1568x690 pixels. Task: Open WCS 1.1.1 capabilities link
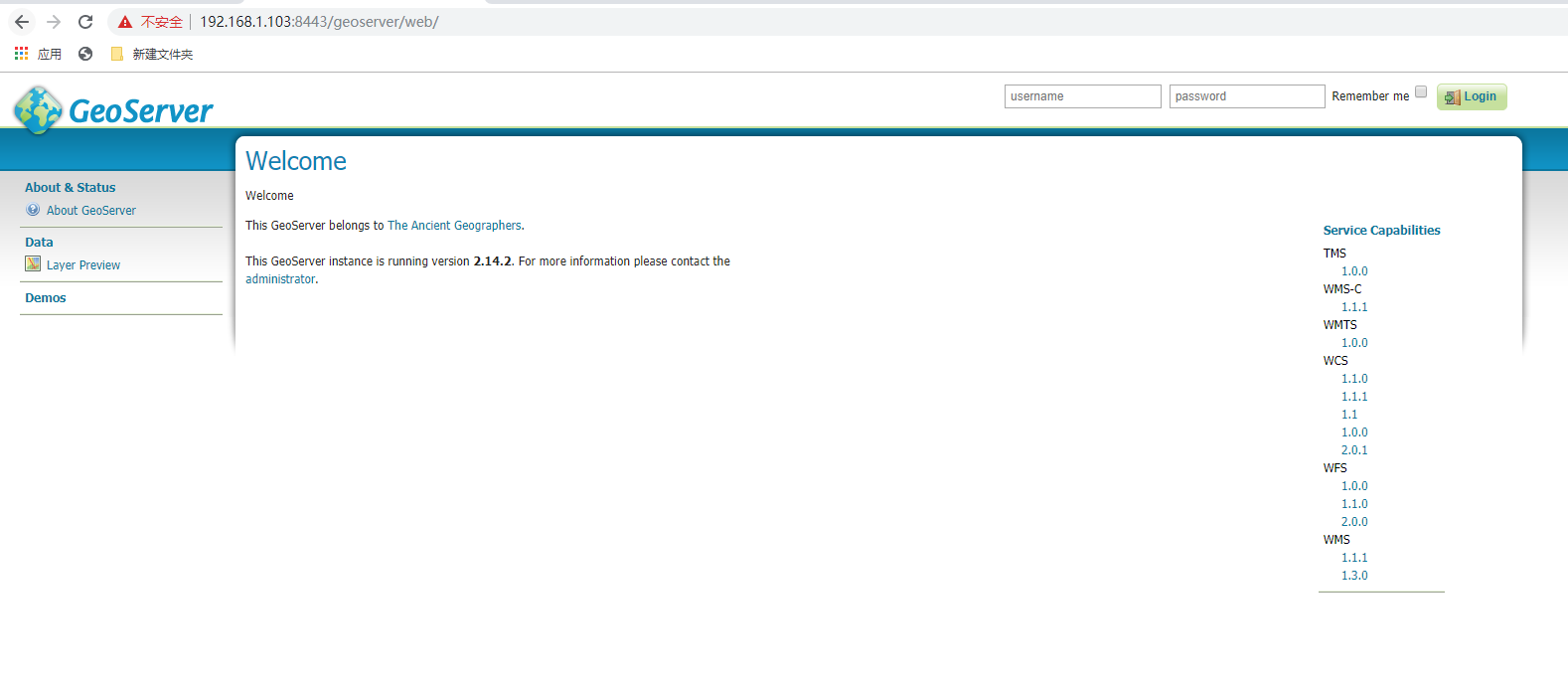click(x=1354, y=397)
